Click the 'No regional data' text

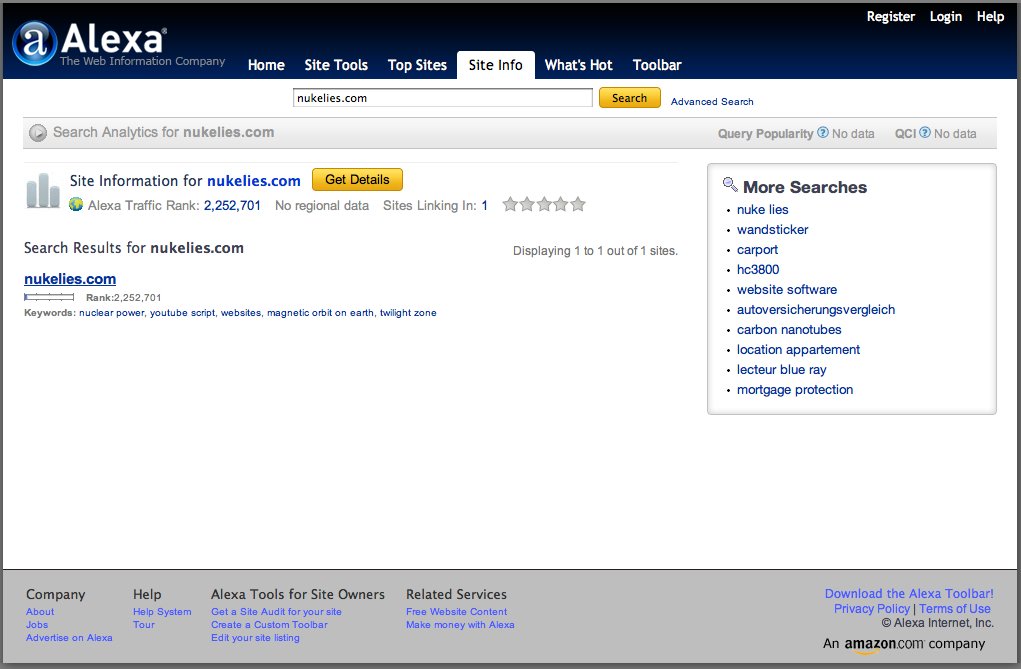click(322, 205)
